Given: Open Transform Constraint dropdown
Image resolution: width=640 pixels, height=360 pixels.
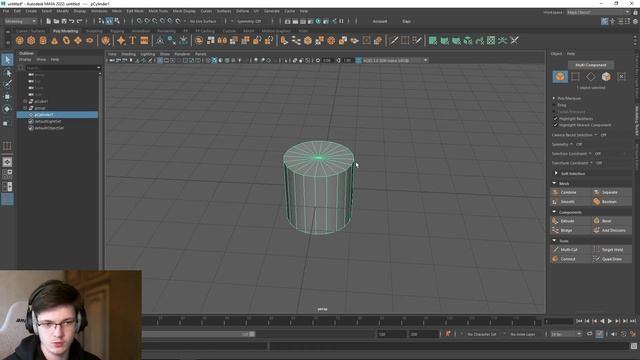Looking at the screenshot, I should click(591, 163).
